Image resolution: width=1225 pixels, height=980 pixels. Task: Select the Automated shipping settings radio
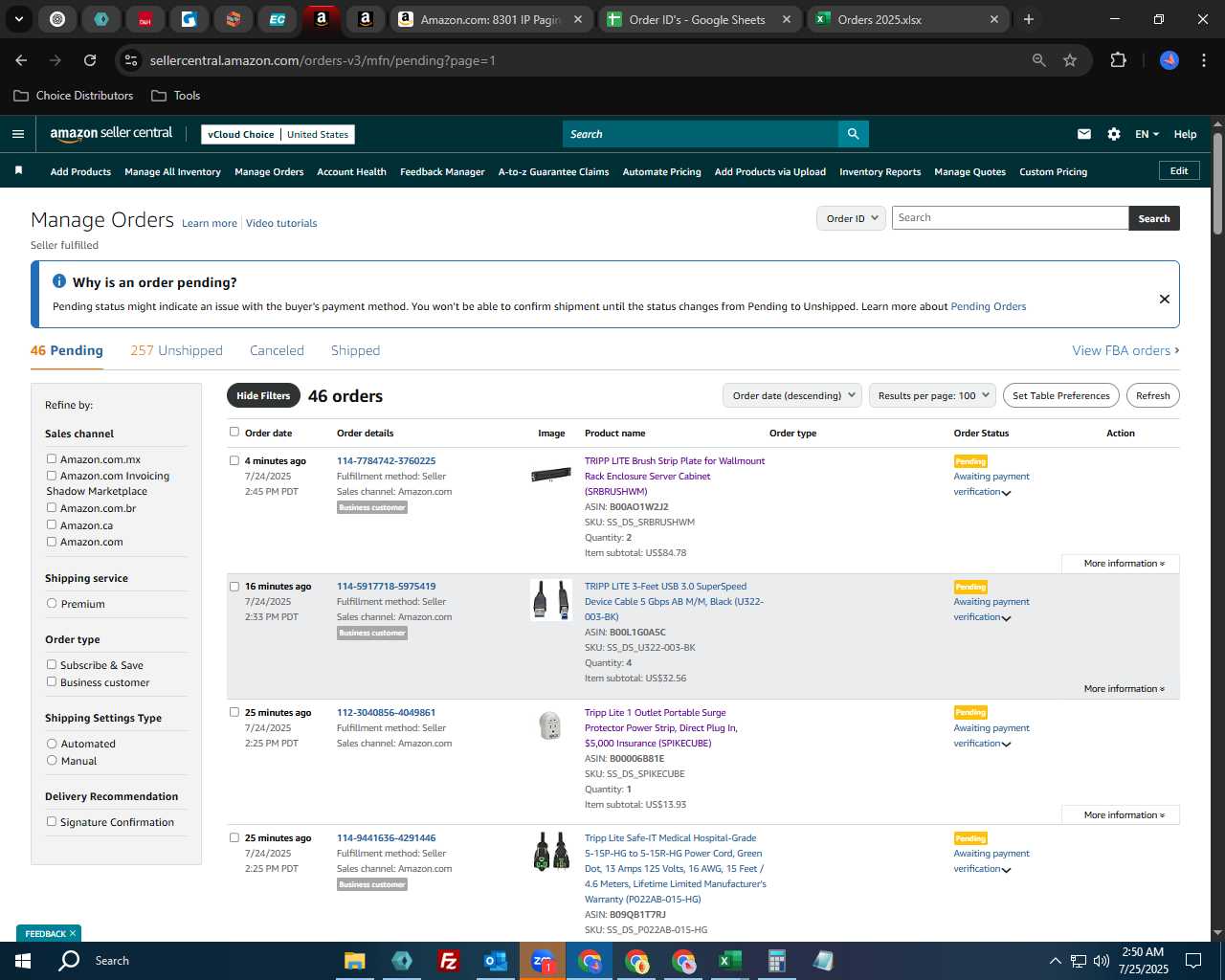(52, 744)
